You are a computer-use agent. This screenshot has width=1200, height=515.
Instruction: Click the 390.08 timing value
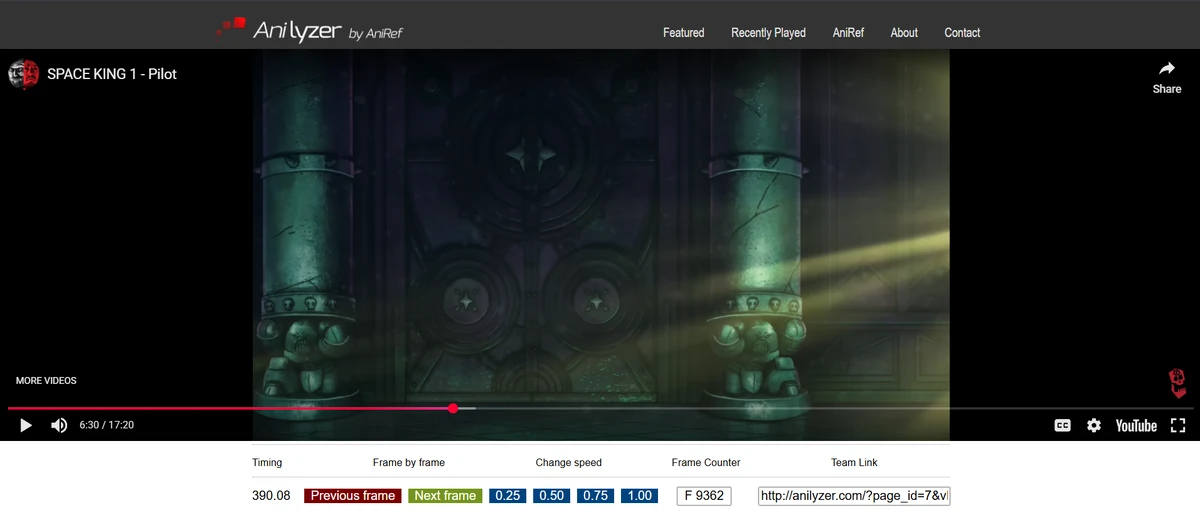pyautogui.click(x=271, y=496)
